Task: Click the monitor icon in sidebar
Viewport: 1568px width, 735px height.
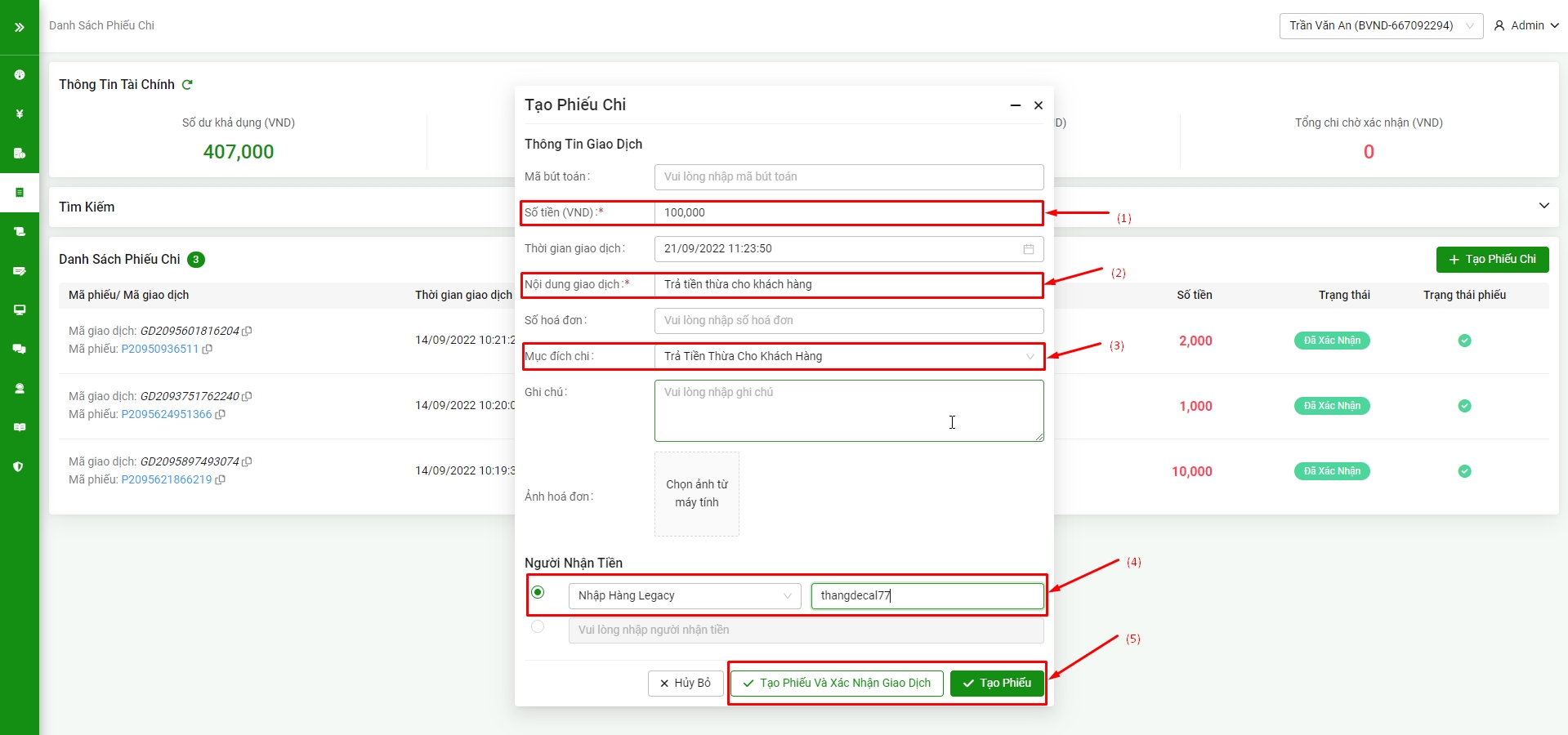Action: (x=19, y=310)
